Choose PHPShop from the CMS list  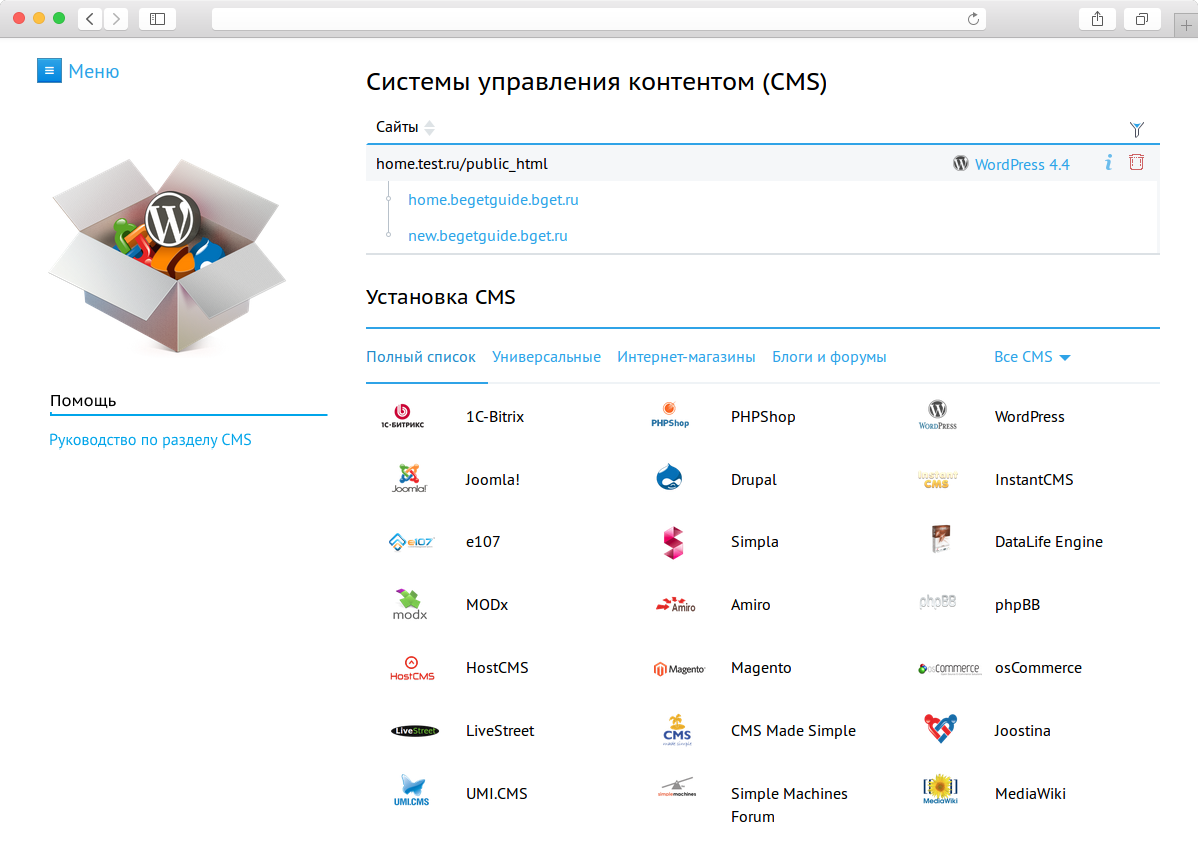tap(763, 416)
